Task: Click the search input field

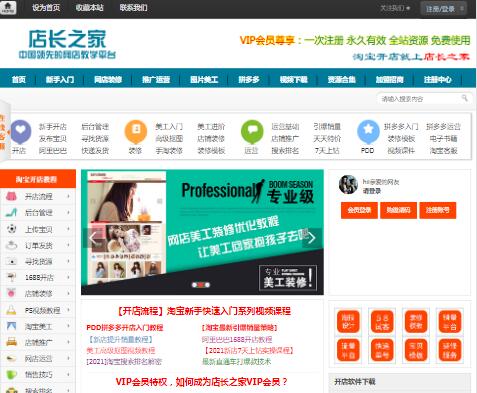Action: tap(420, 99)
